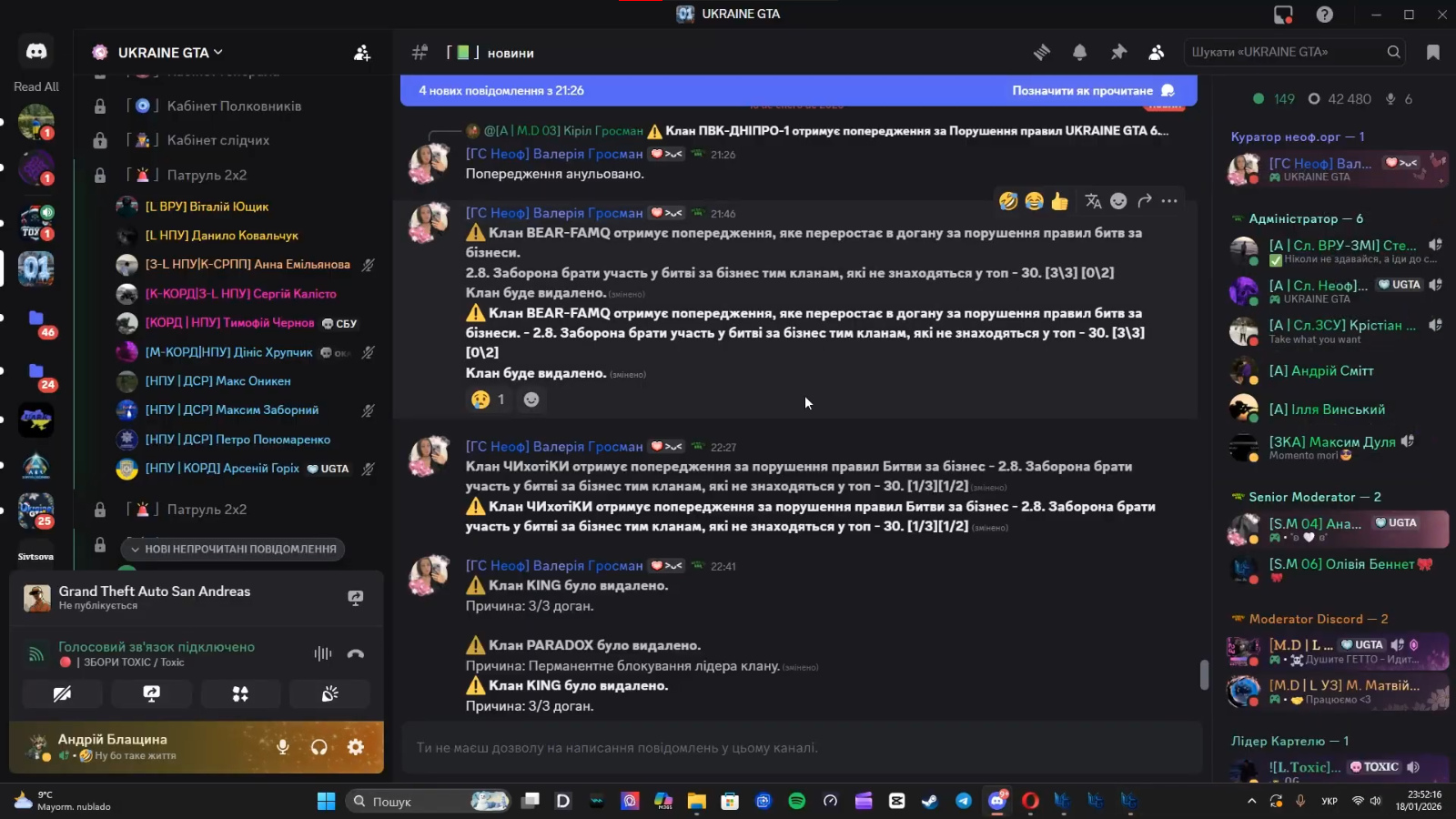The image size is (1456, 819).
Task: Mark channel as read via Позначити як прочитане
Action: (x=1093, y=91)
